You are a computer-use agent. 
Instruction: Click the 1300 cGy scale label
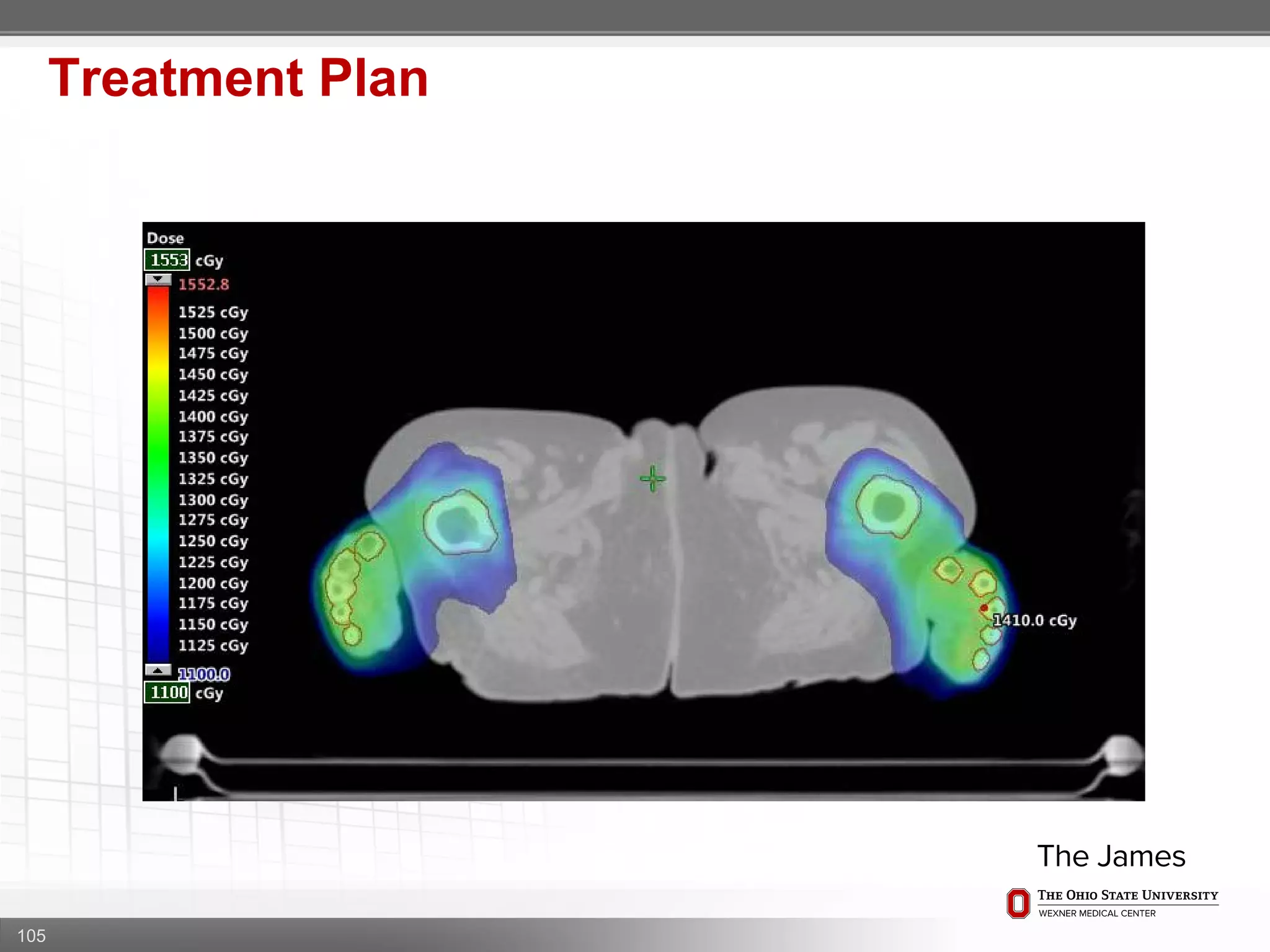click(x=213, y=500)
